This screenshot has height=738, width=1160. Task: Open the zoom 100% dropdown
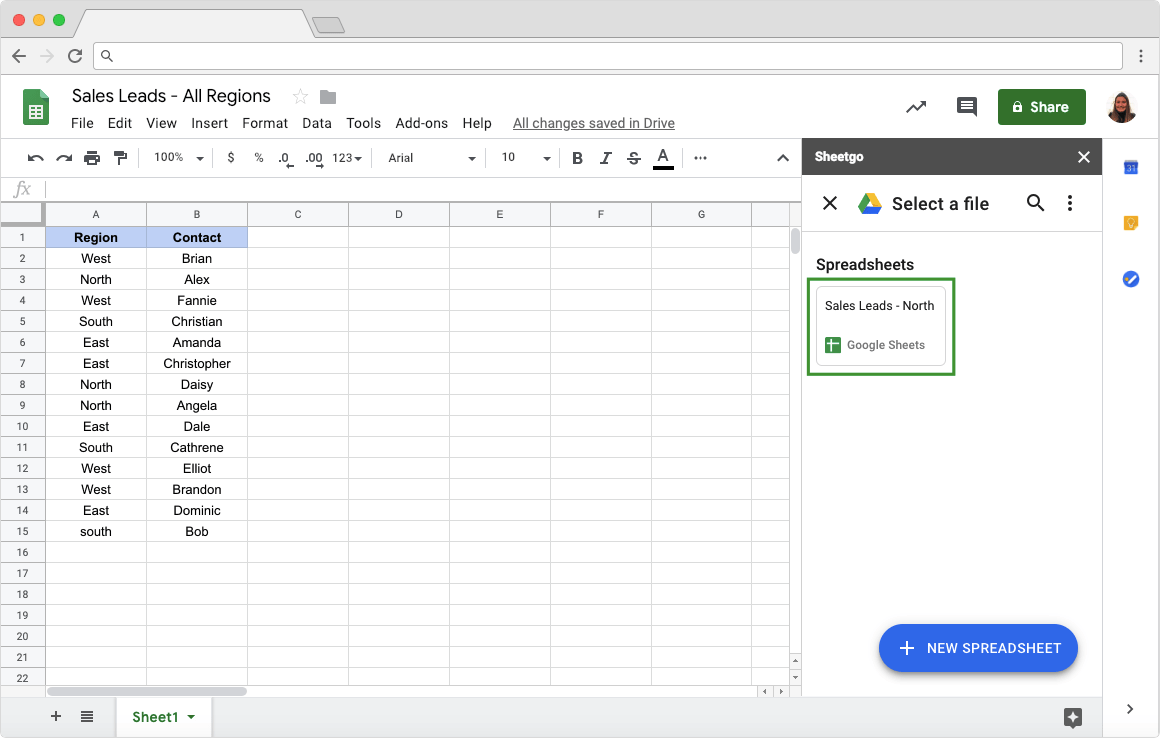point(178,158)
